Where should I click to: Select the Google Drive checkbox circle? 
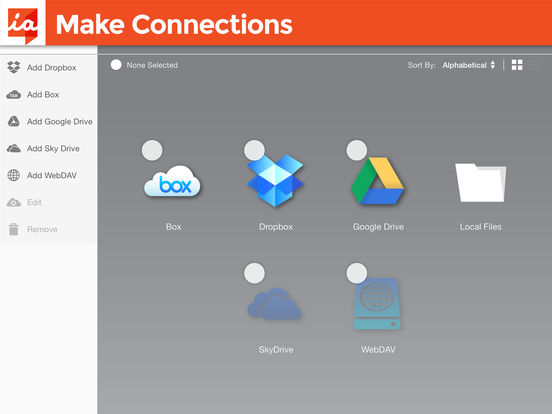pos(357,150)
